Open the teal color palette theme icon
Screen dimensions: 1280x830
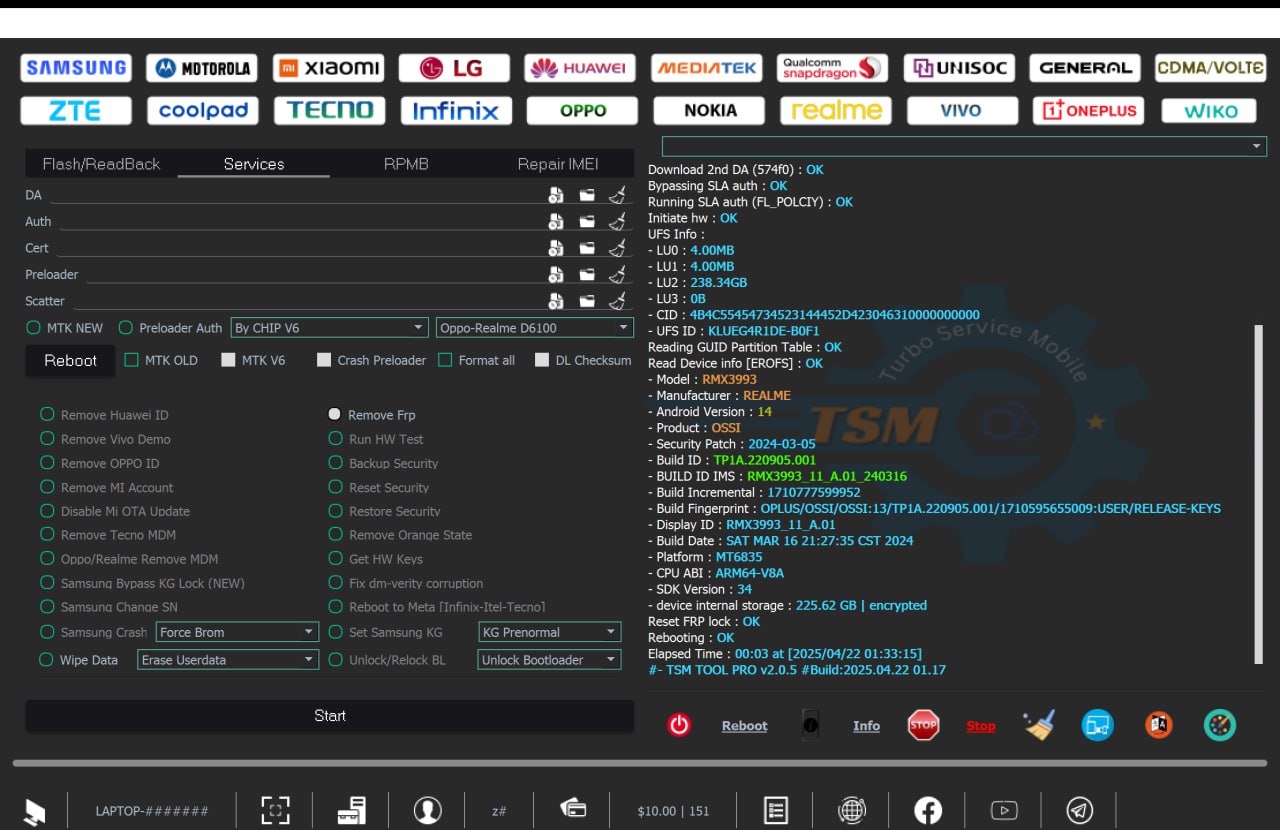1220,725
